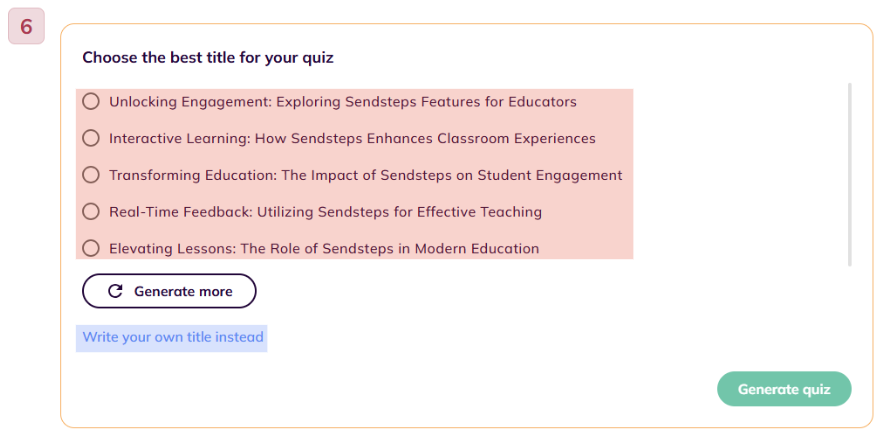Click the green Generate quiz button
Screen dimensions: 882x439
784,389
